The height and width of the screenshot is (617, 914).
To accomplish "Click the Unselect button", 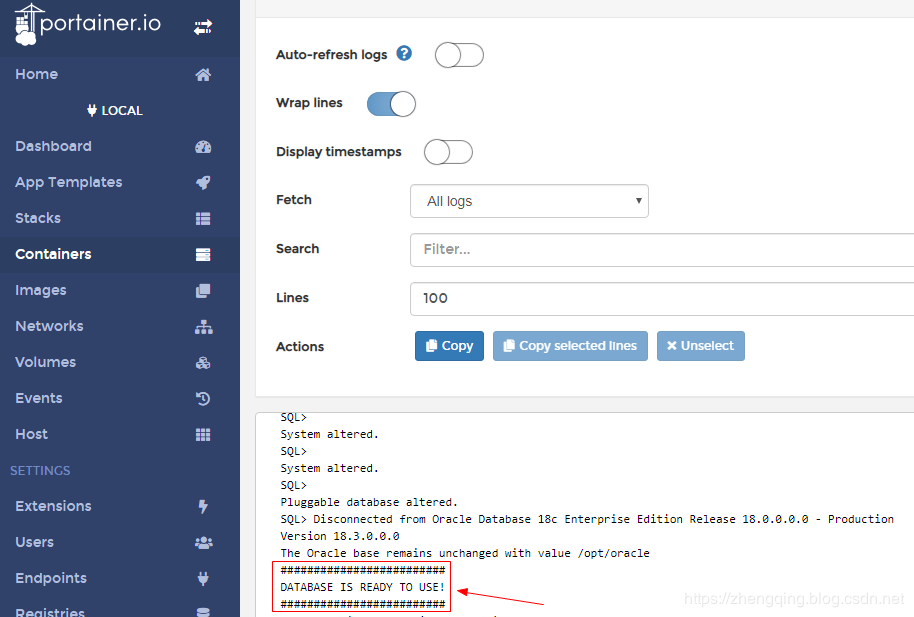I will click(x=701, y=346).
